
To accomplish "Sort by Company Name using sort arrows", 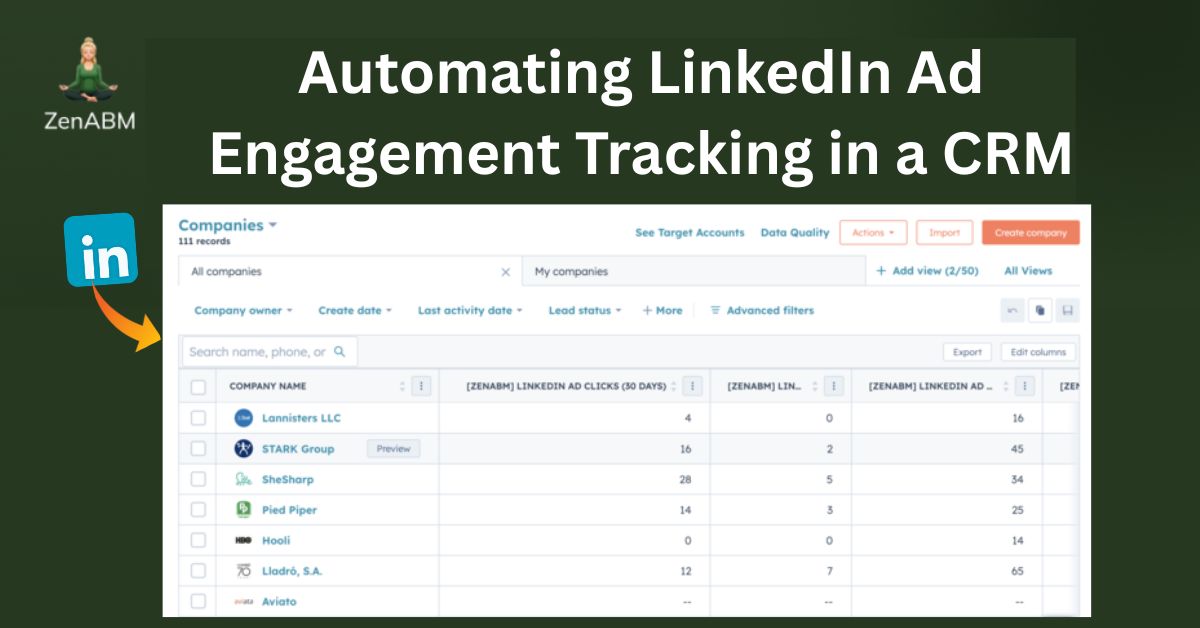I will (x=403, y=386).
